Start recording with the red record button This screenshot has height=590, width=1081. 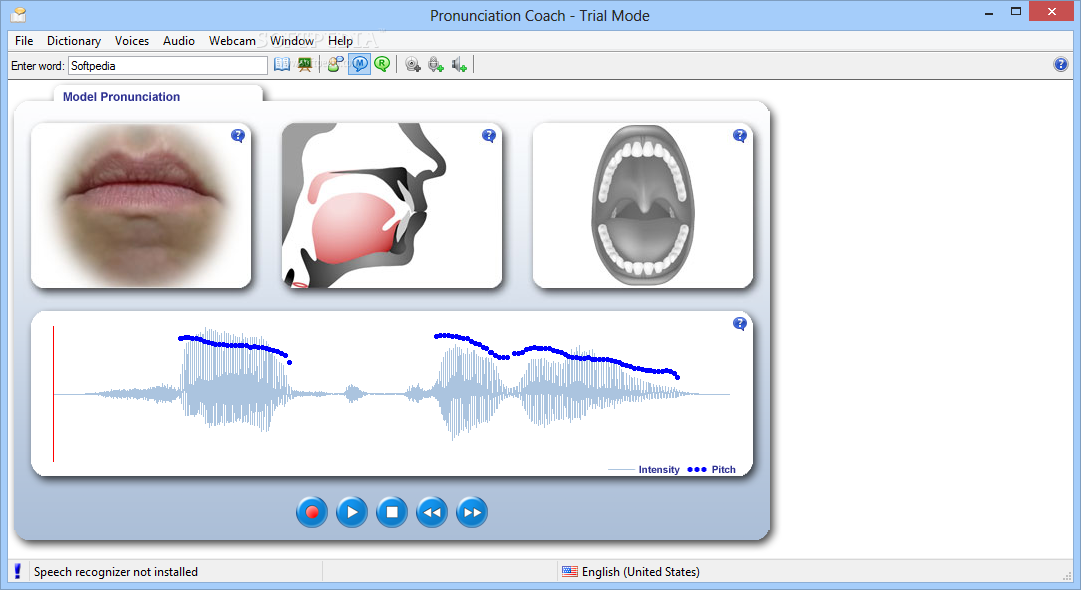312,512
